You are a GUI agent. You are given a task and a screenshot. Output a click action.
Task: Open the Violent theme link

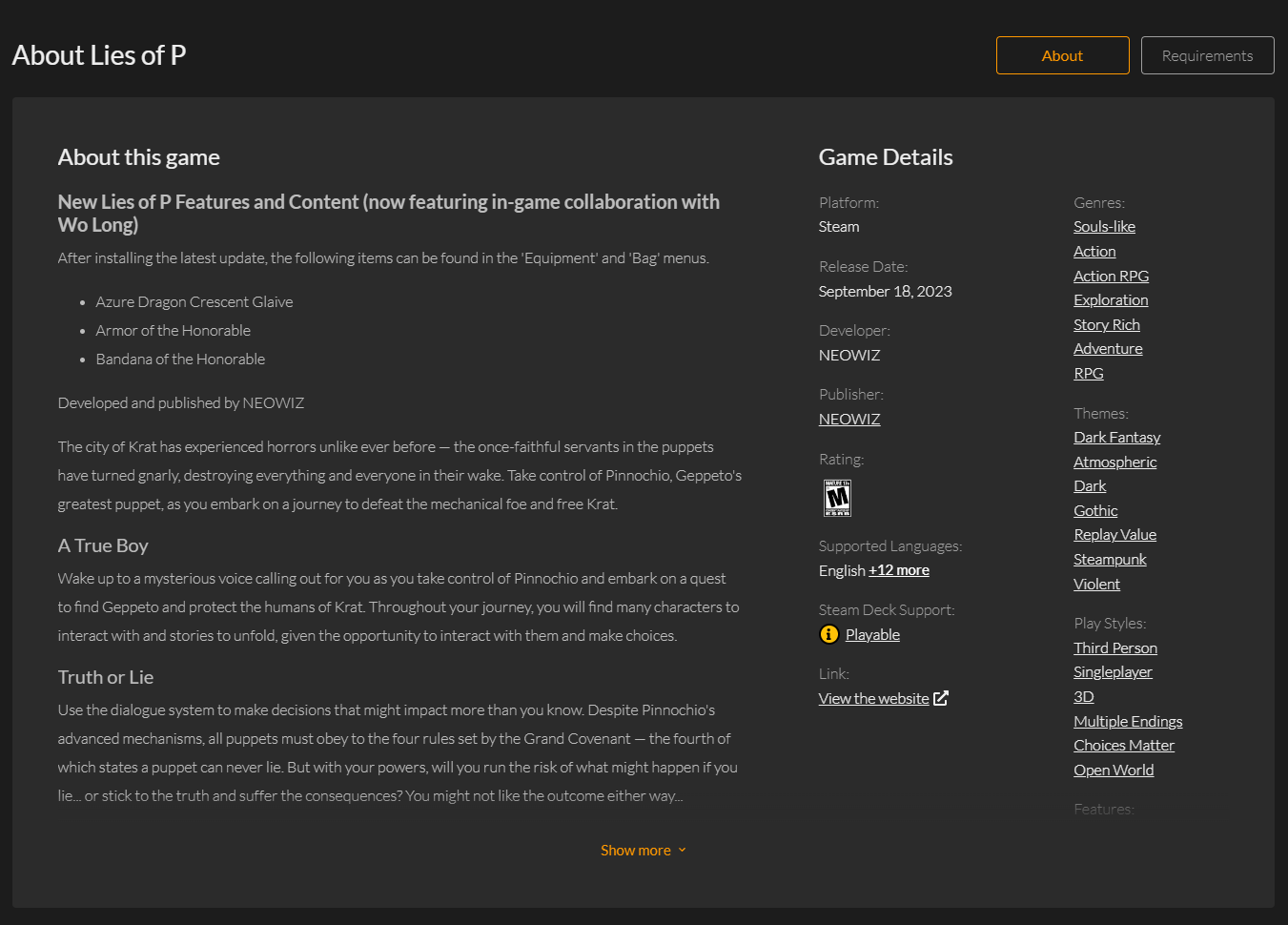click(x=1096, y=585)
